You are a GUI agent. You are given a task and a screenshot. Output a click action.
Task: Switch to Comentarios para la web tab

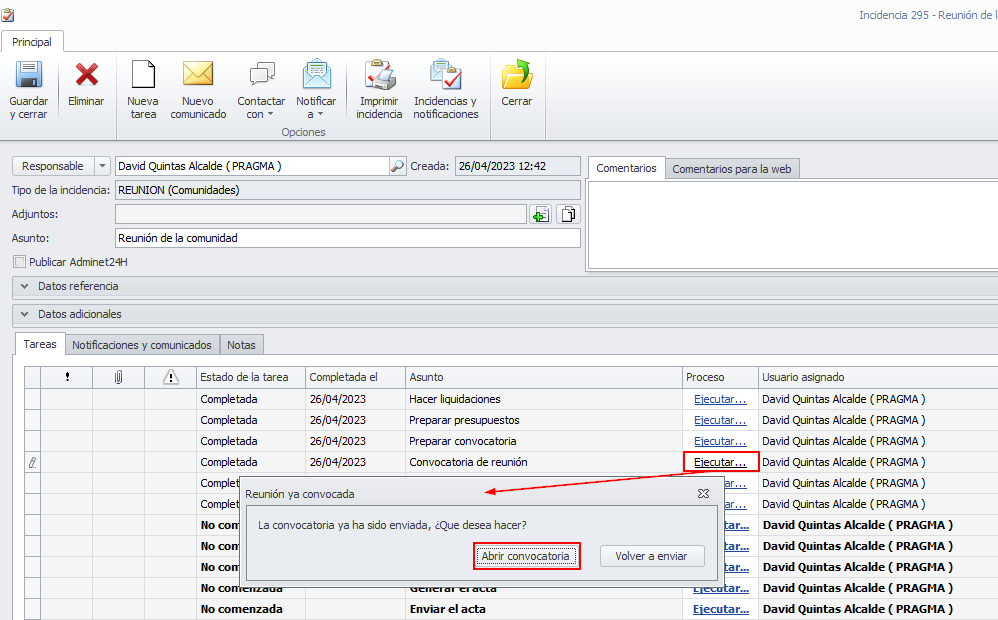732,169
